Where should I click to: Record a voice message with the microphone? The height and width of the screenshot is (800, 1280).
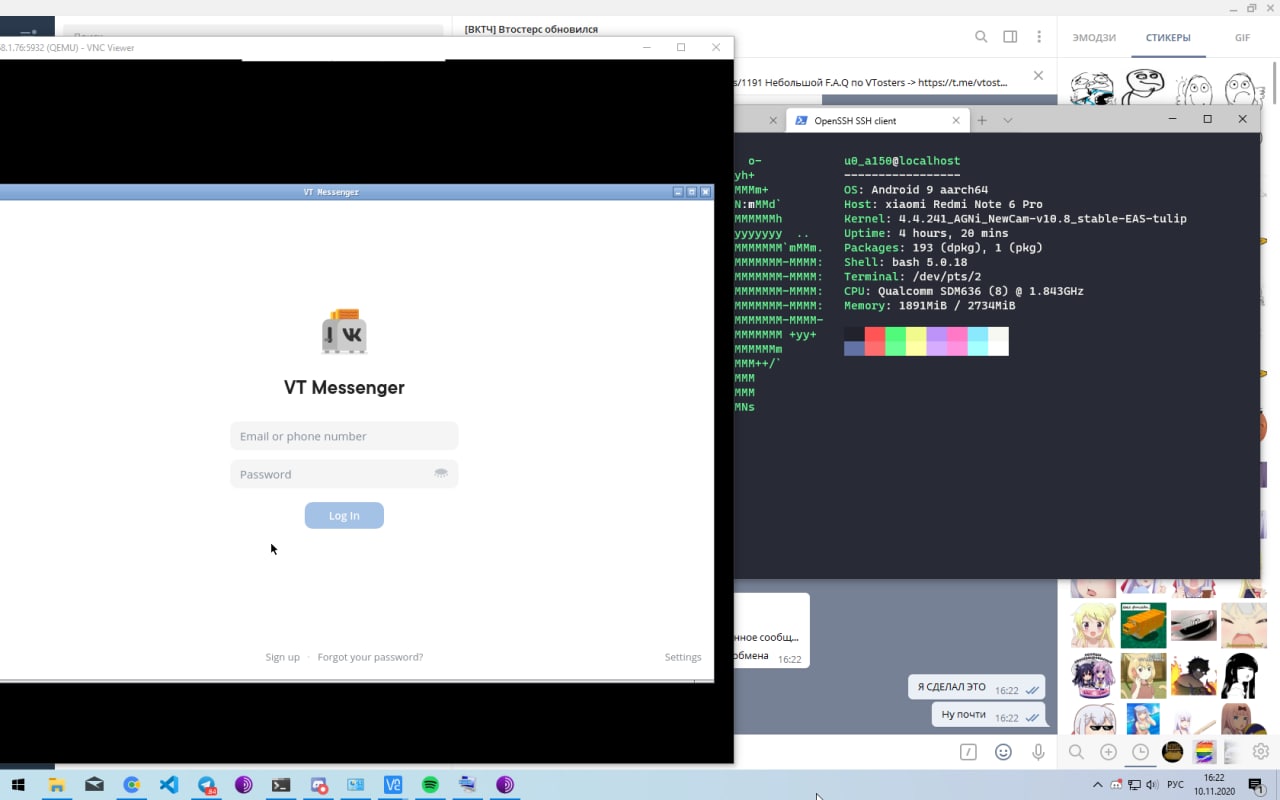tap(1039, 752)
